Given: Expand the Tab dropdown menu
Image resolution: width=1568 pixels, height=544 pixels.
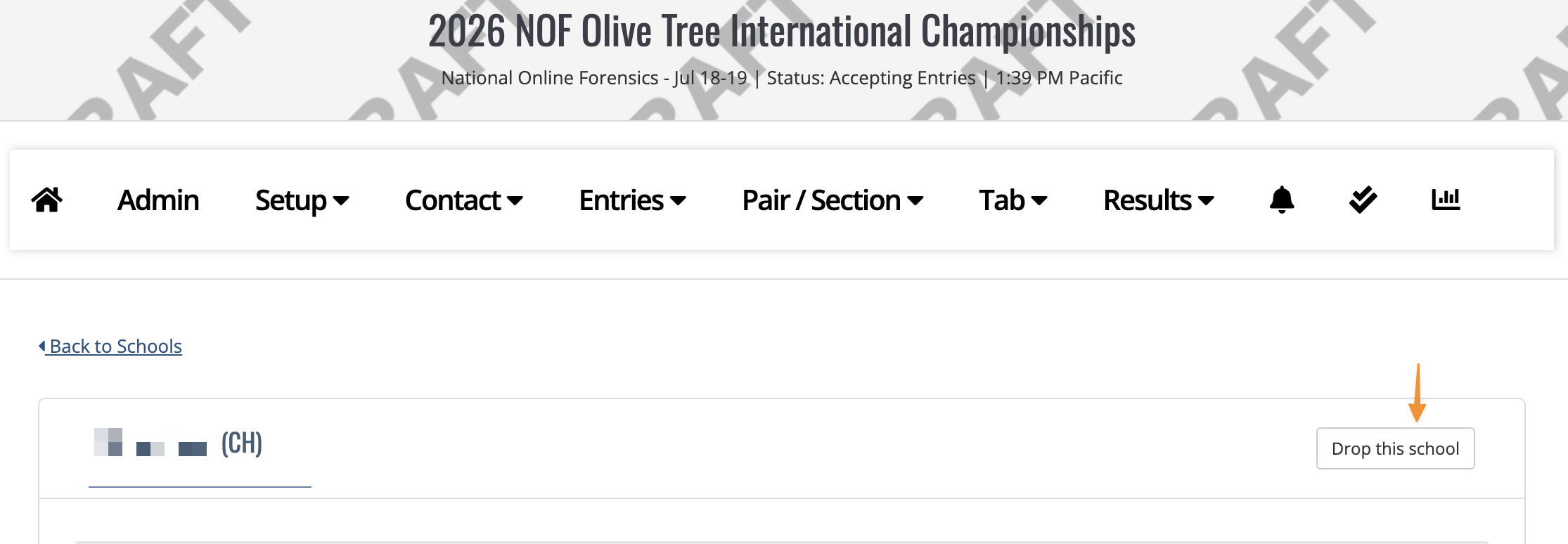Looking at the screenshot, I should point(1013,200).
